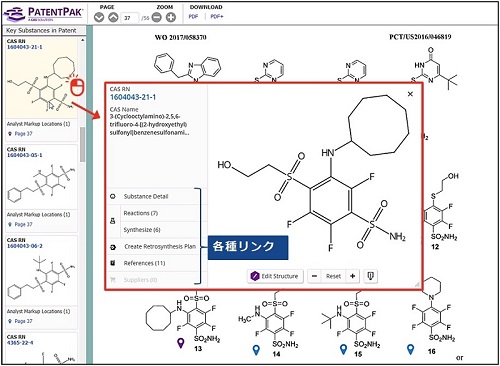Download the PDF+ version

click(217, 16)
